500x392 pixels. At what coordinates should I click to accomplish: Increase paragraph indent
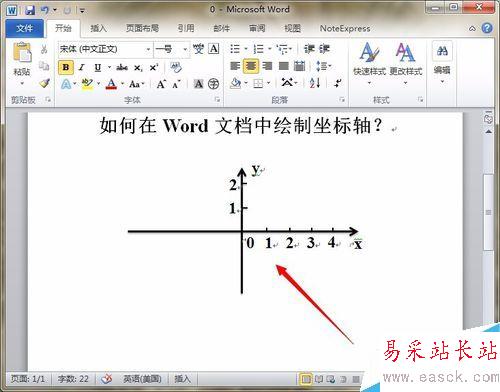324,49
